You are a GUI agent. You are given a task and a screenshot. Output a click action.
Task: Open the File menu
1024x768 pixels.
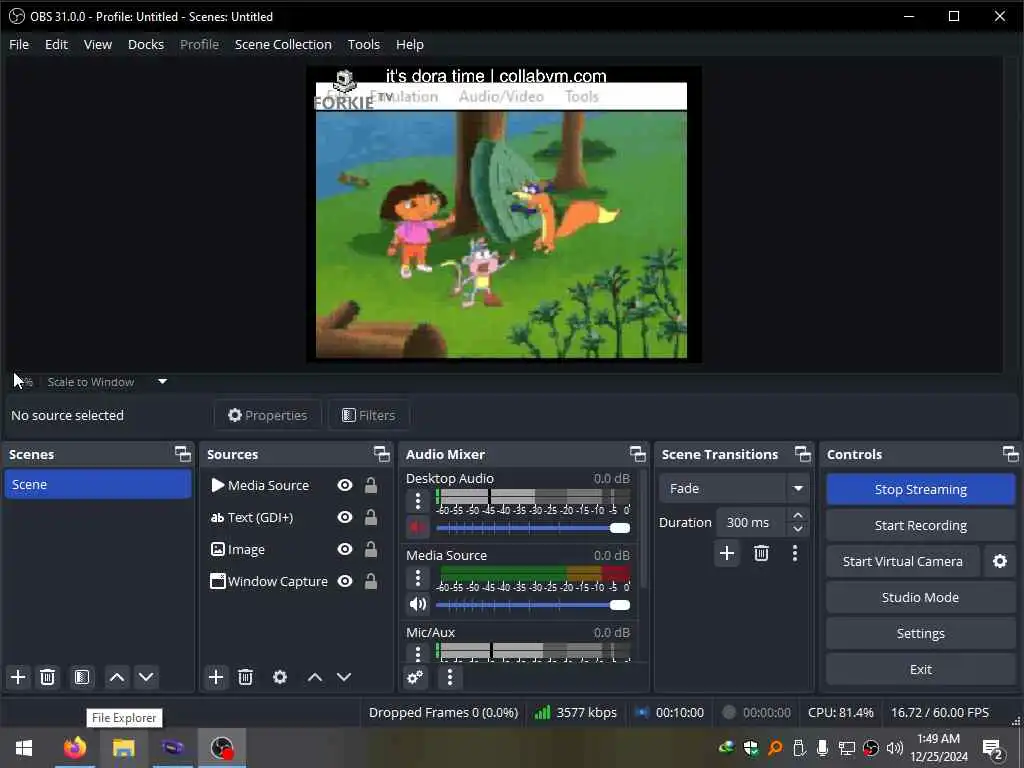[19, 44]
